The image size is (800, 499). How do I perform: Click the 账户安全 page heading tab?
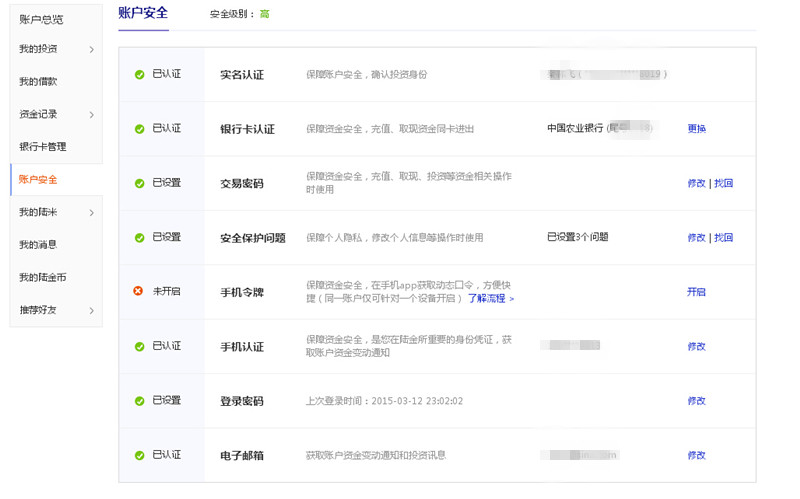coord(143,13)
